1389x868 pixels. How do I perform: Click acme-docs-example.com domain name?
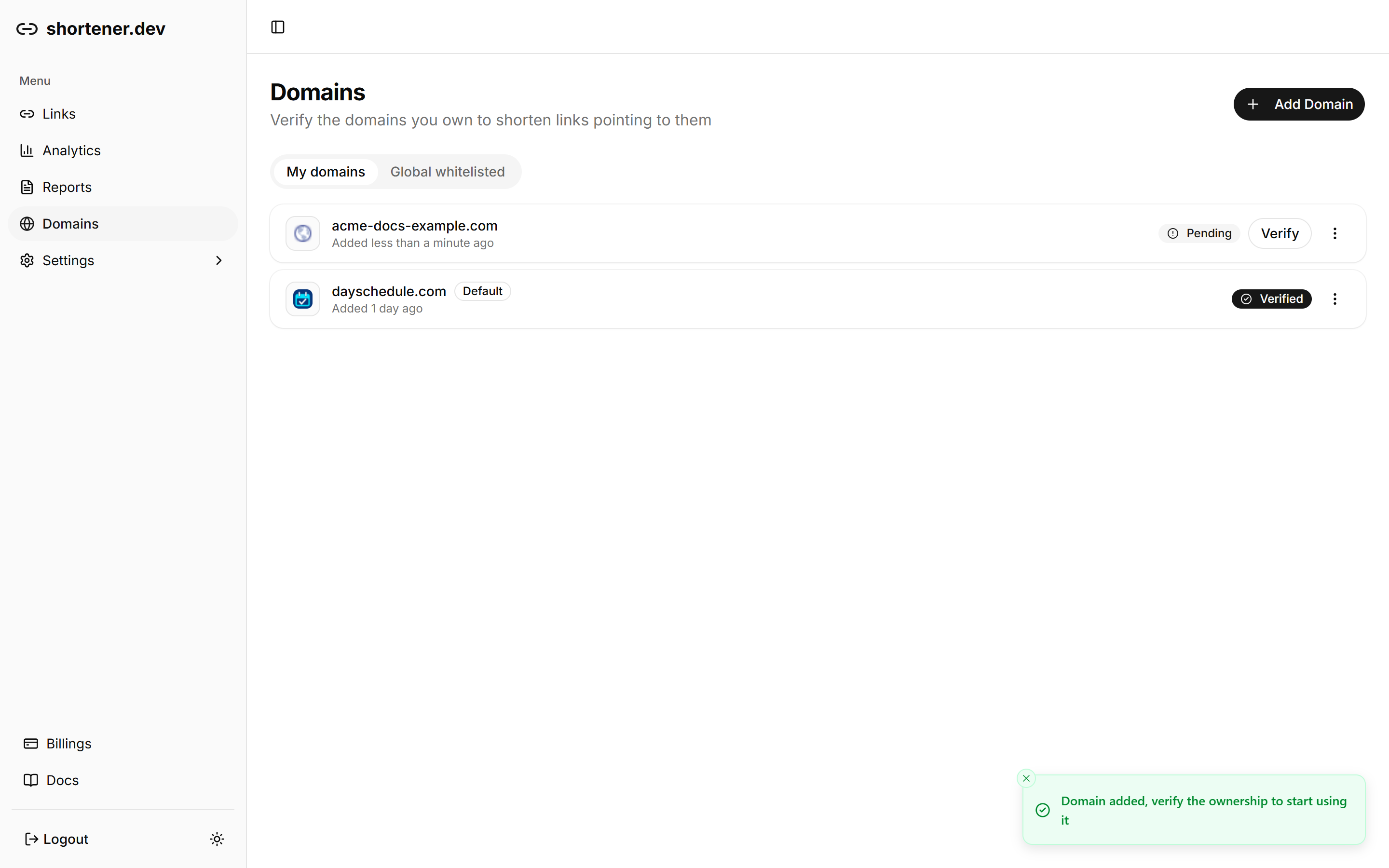point(414,226)
